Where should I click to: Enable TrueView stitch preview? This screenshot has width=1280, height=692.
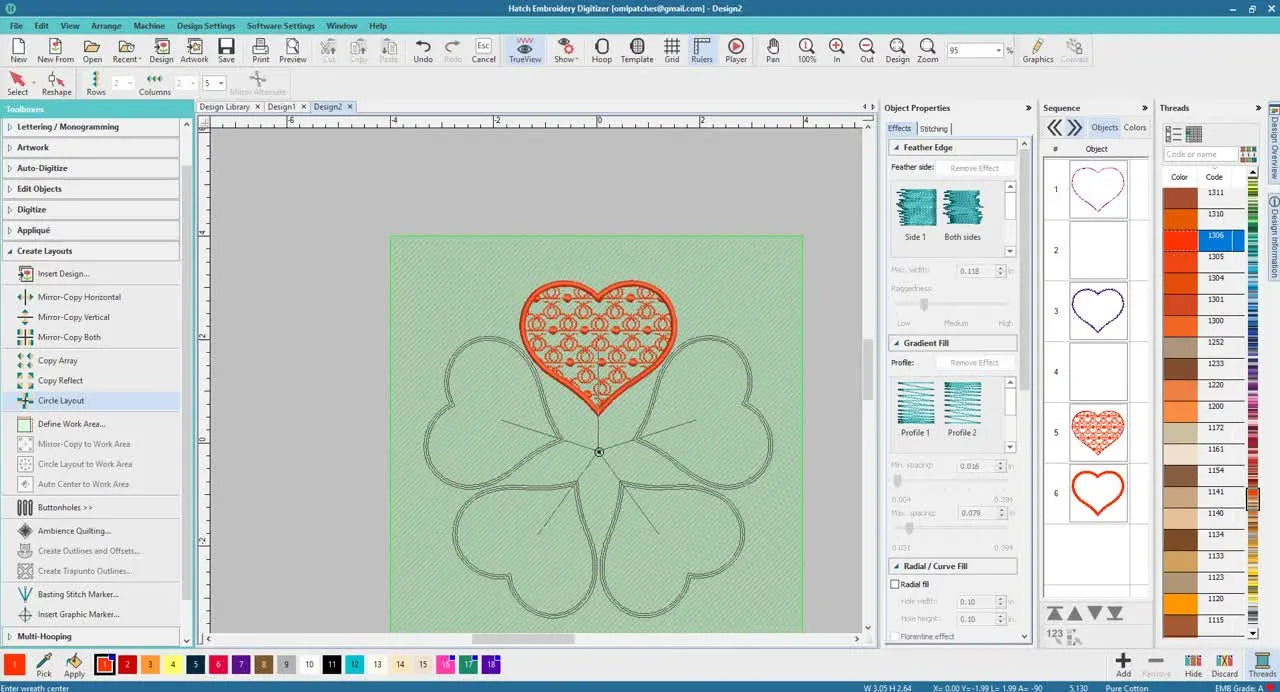pos(524,49)
